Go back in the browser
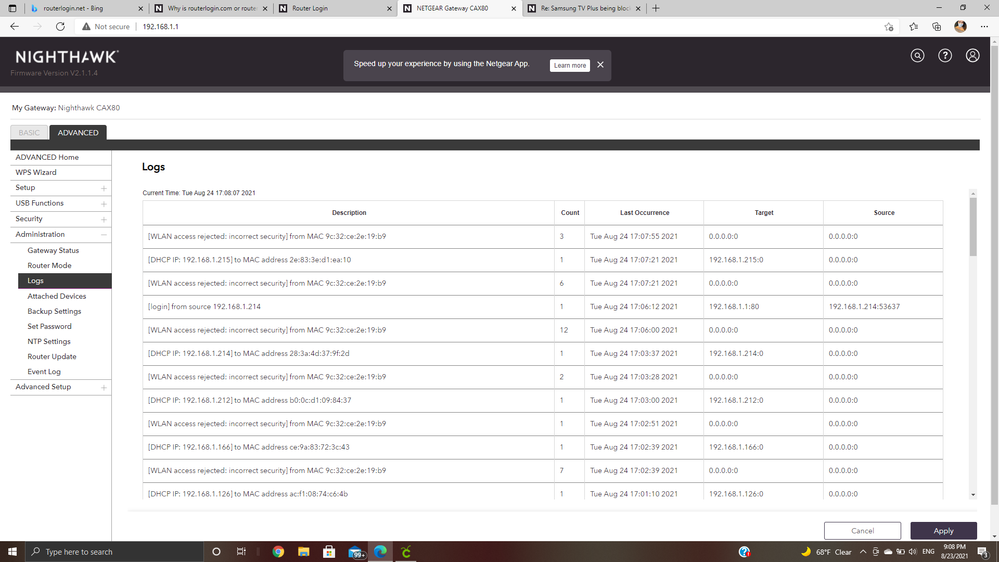 pyautogui.click(x=15, y=26)
